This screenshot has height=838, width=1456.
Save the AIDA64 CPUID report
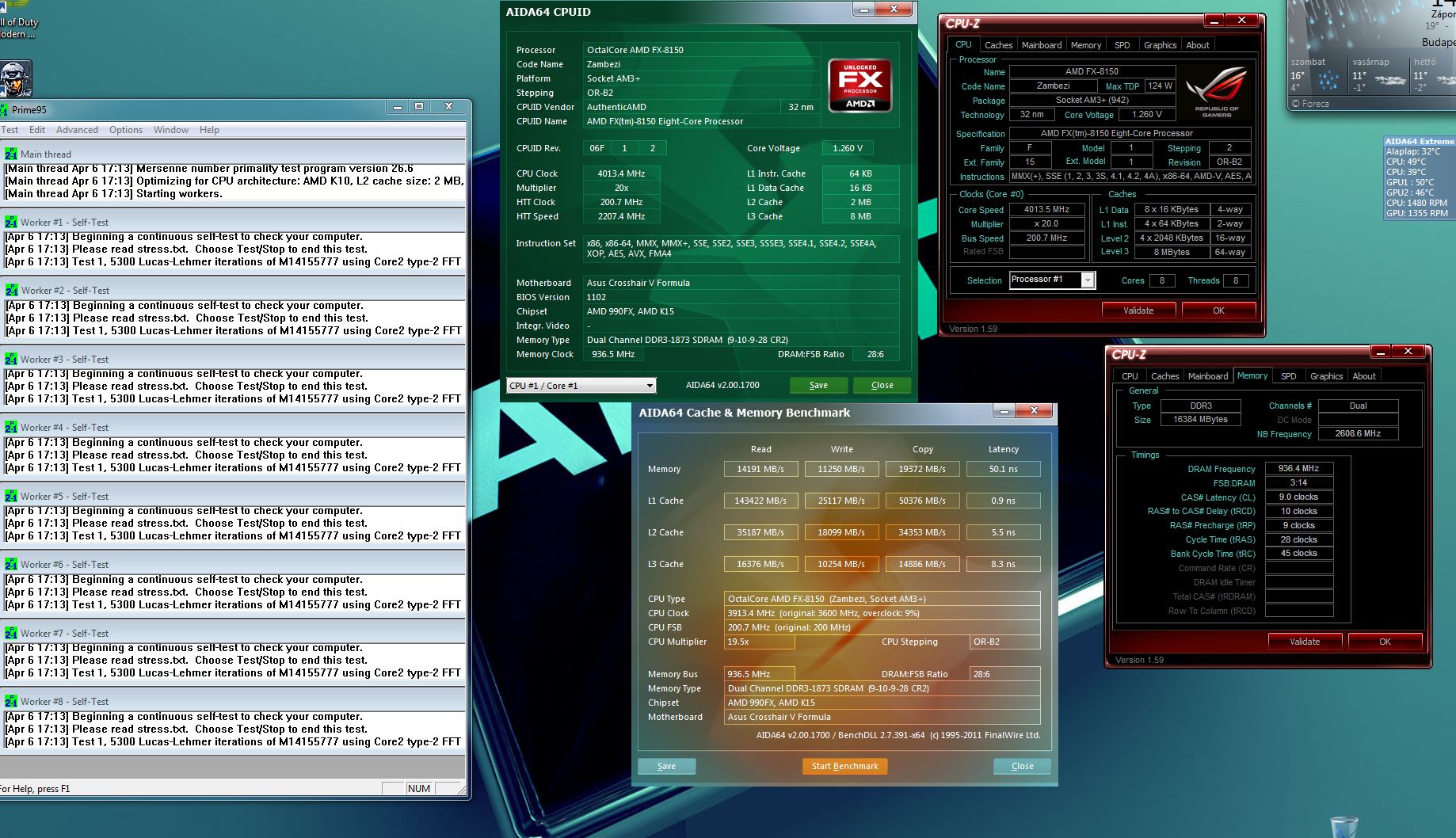[818, 386]
